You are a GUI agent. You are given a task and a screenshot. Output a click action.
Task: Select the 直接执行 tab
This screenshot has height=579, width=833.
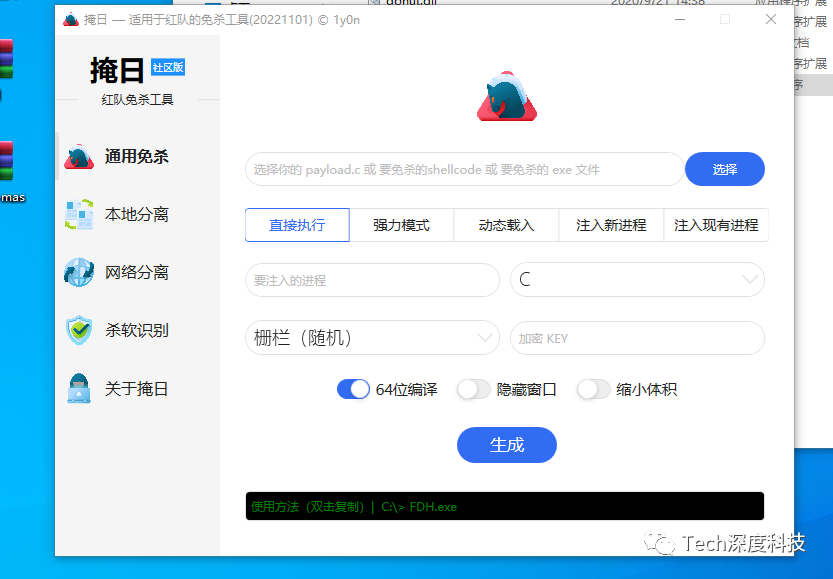(297, 225)
